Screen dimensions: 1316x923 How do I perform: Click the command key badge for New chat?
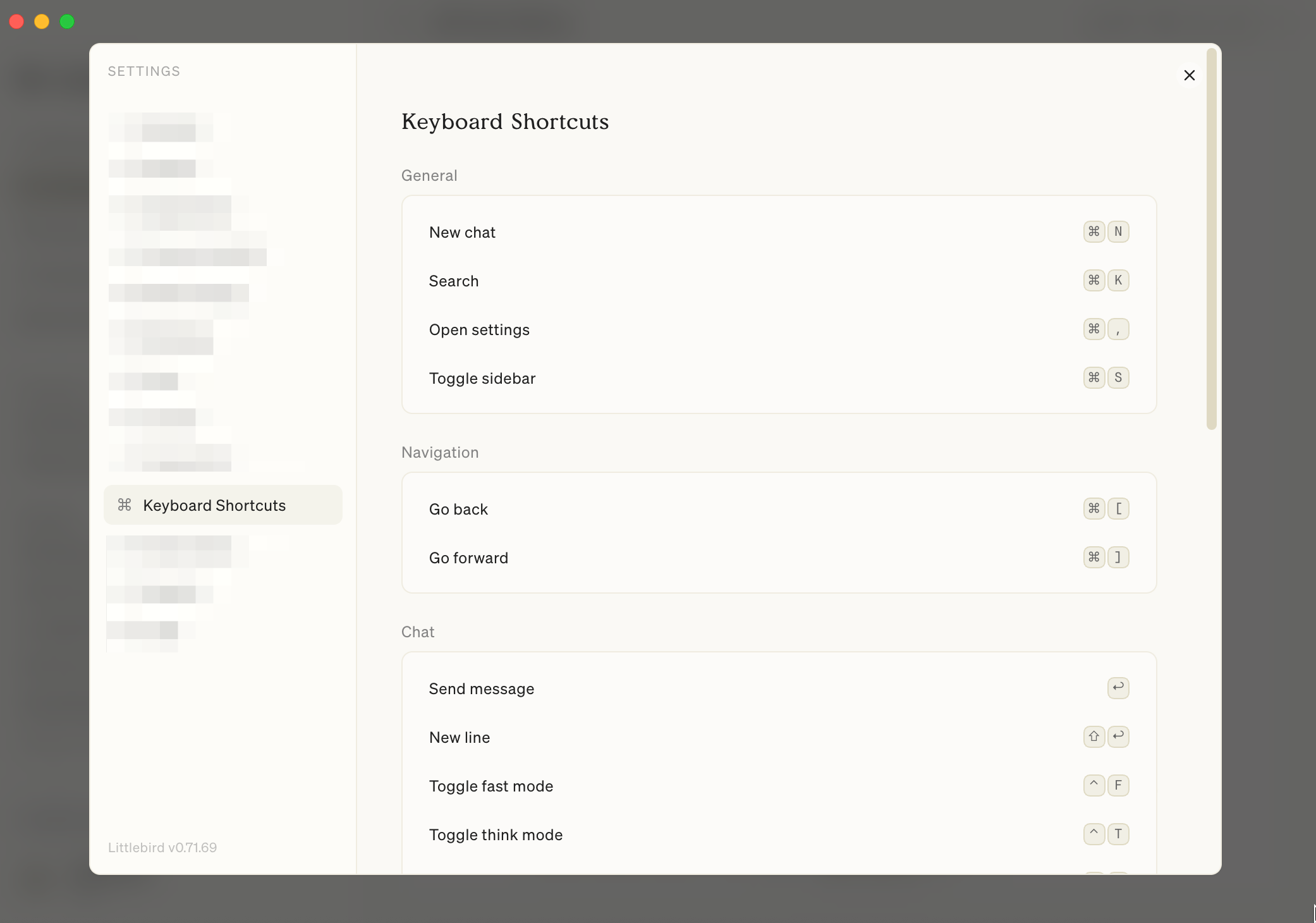pos(1094,232)
